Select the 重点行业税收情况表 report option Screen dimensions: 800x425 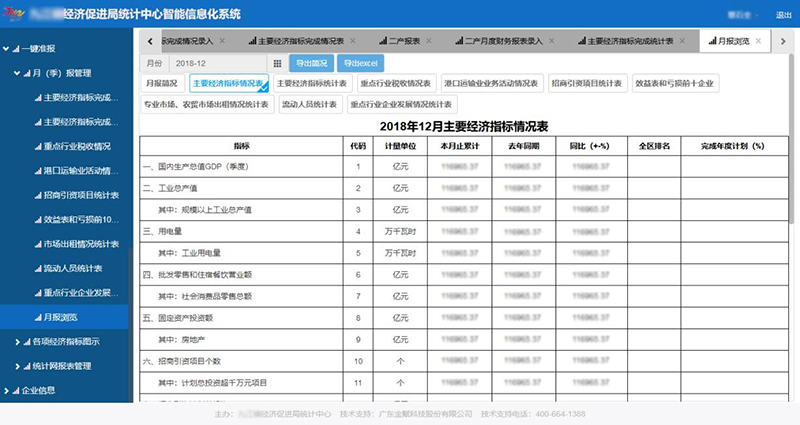point(394,83)
